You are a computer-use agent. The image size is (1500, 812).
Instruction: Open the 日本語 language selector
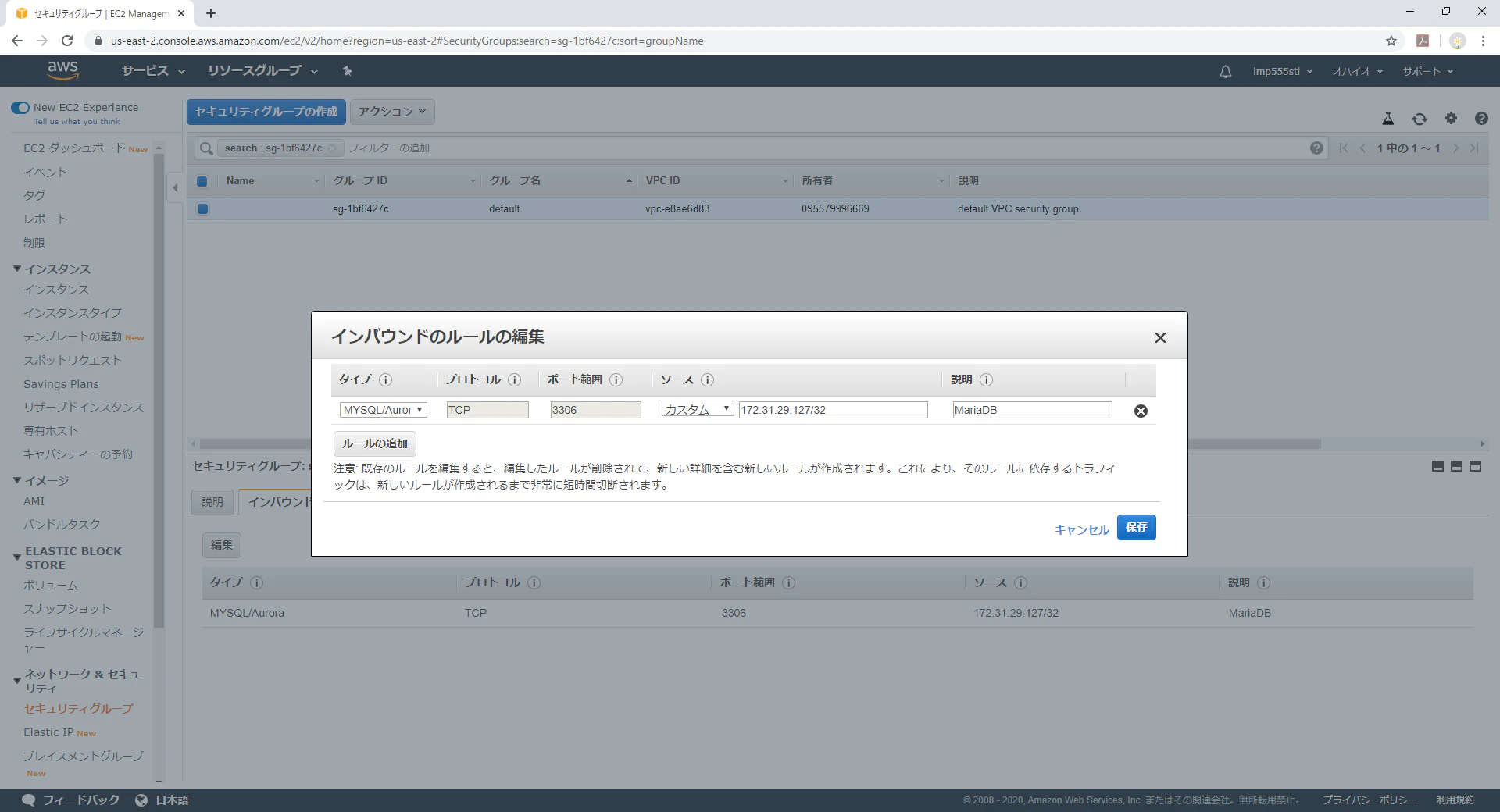162,800
